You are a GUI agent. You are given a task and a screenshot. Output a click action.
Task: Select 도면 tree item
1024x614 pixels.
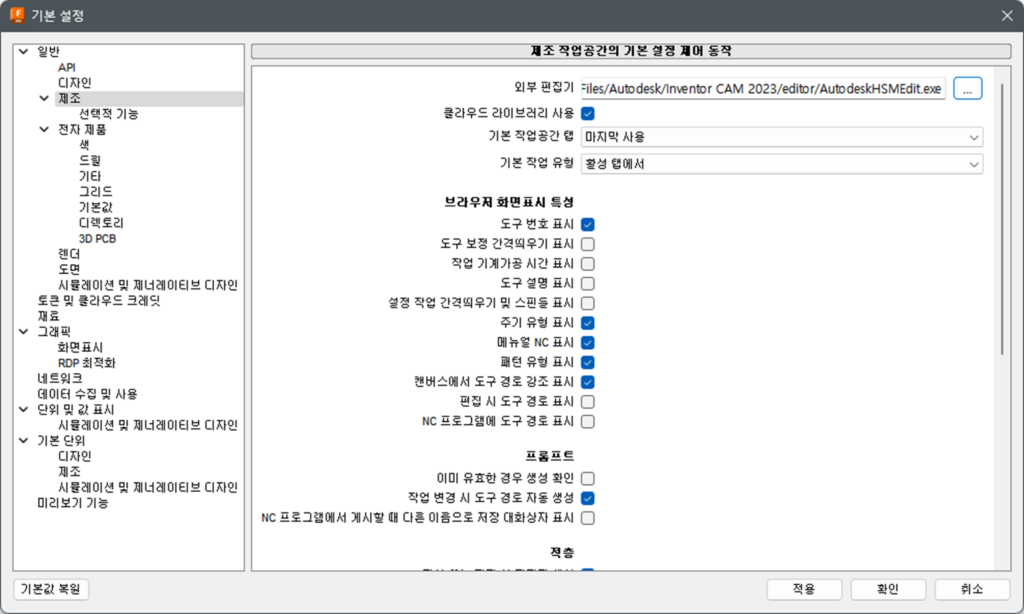click(x=69, y=270)
